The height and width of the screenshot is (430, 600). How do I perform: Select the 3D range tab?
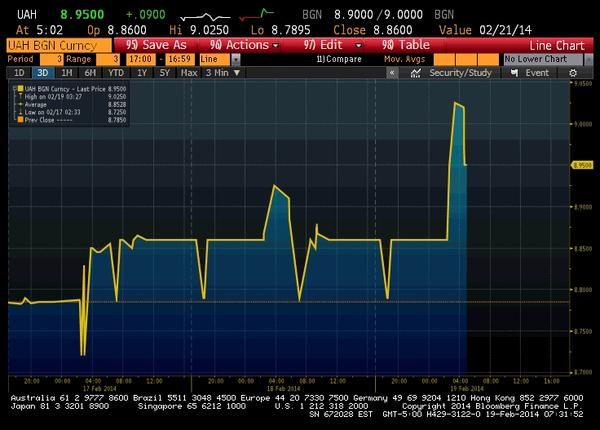(x=42, y=73)
